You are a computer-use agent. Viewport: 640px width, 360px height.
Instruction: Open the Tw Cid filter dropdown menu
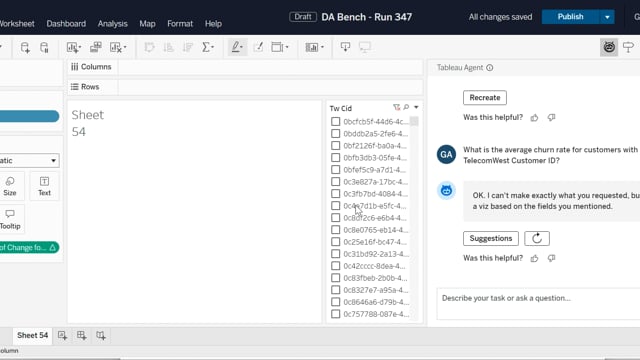(x=416, y=107)
